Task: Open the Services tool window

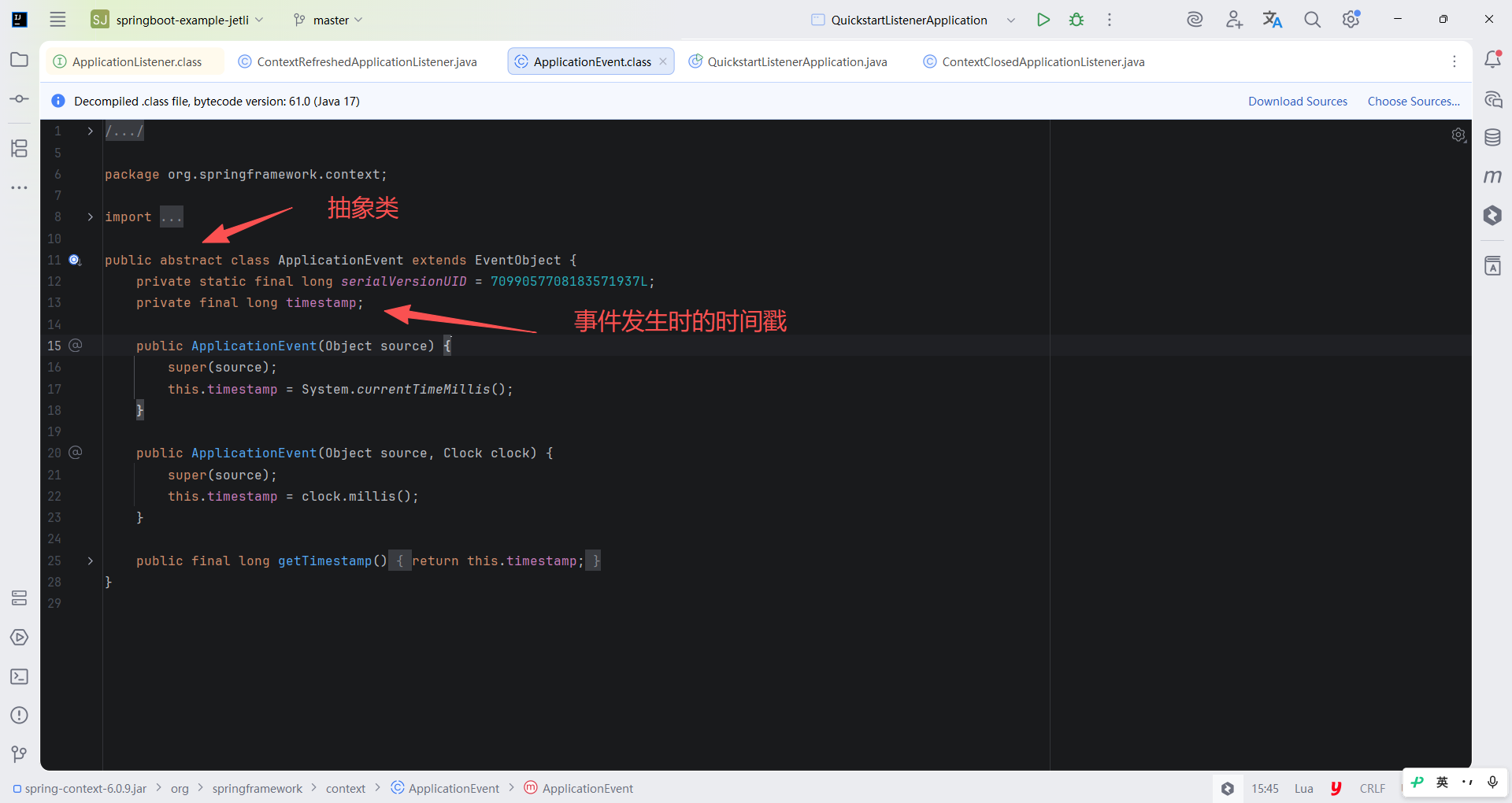Action: [x=20, y=598]
